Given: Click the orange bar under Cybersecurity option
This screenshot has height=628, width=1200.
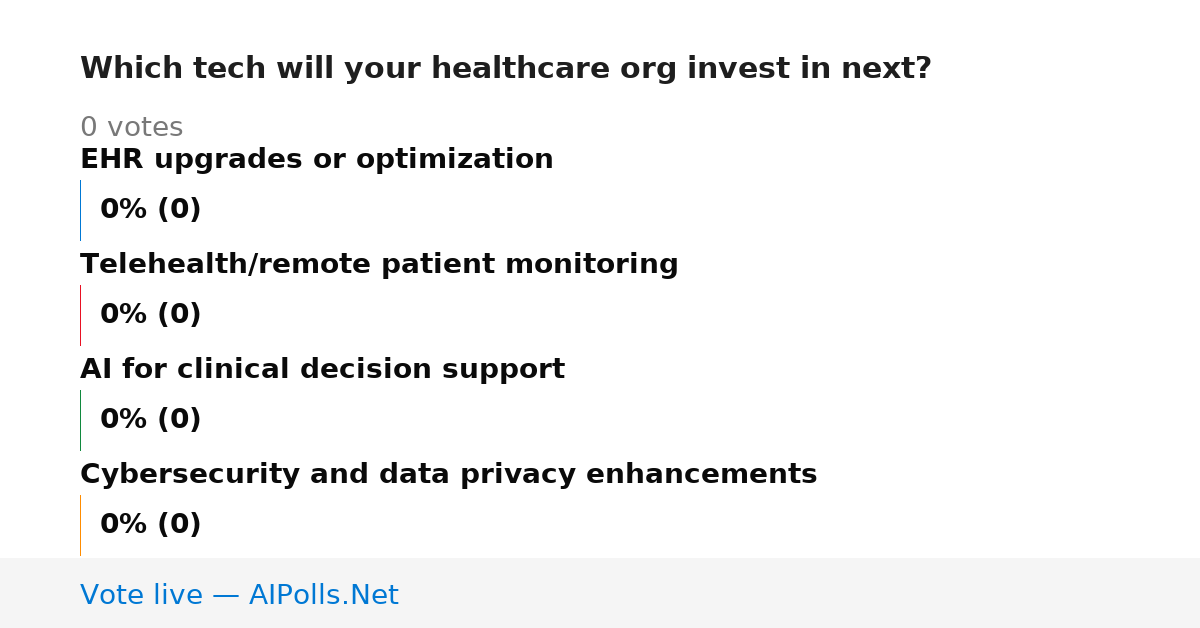Looking at the screenshot, I should coord(80,525).
